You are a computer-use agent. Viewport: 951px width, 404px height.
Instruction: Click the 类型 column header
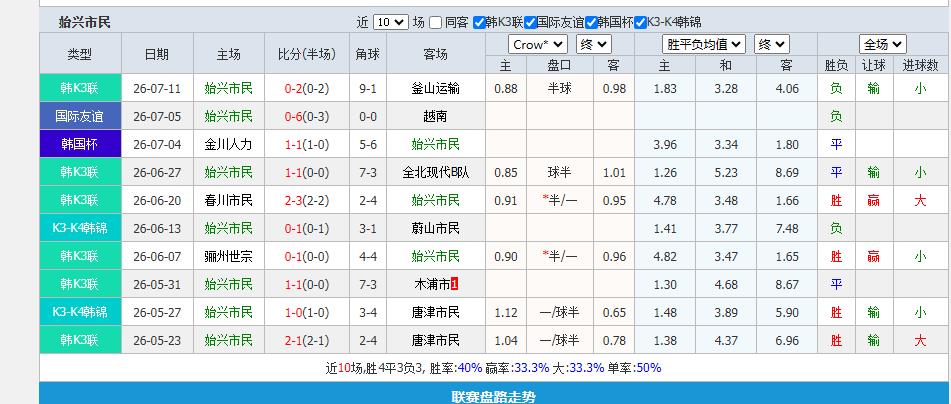(80, 54)
